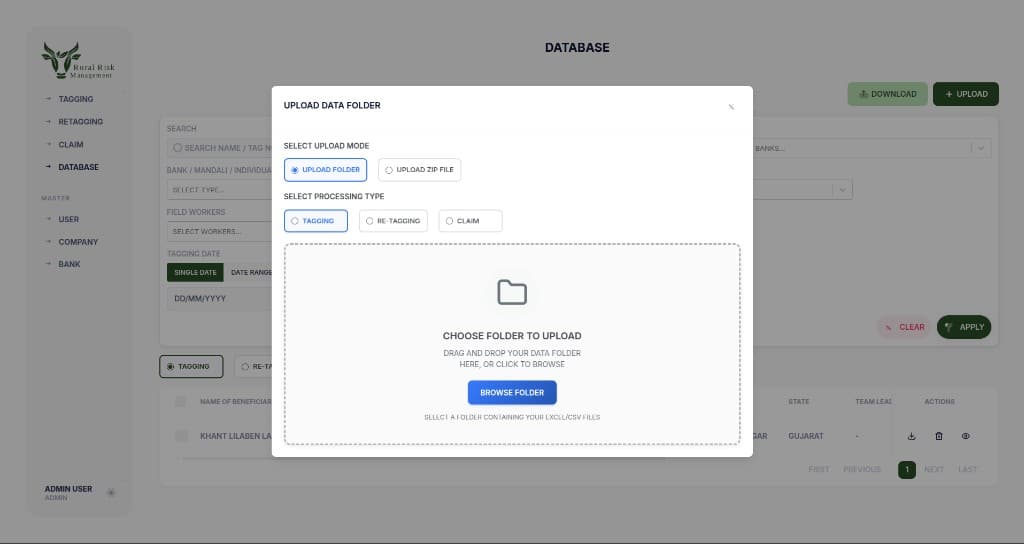This screenshot has height=544, width=1024.
Task: Click the Download button
Action: click(x=888, y=94)
